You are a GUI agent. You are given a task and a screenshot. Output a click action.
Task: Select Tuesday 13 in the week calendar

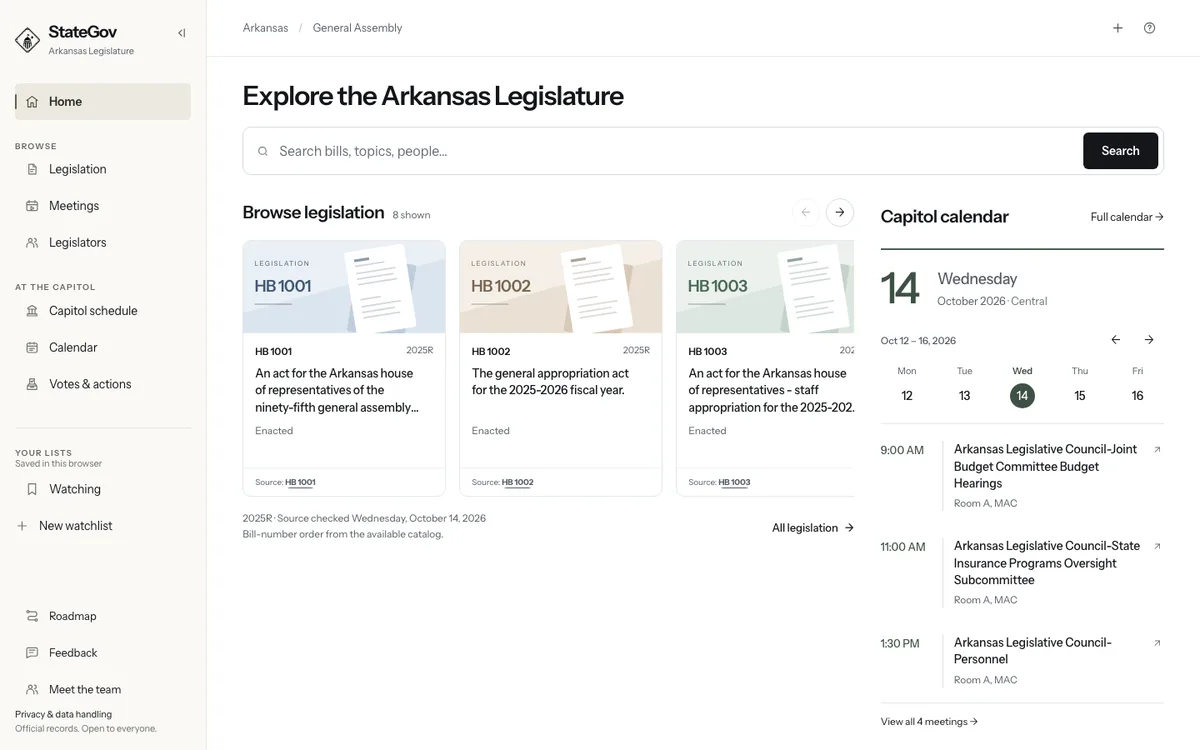pyautogui.click(x=965, y=385)
